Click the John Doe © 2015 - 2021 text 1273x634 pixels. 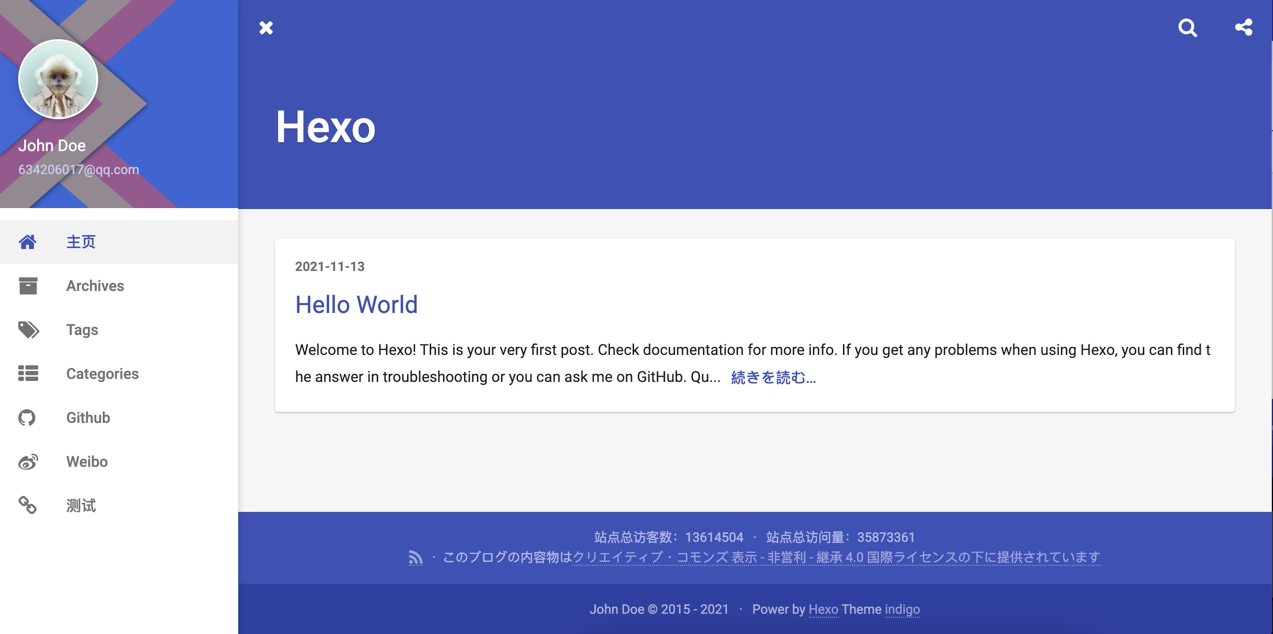click(x=659, y=610)
